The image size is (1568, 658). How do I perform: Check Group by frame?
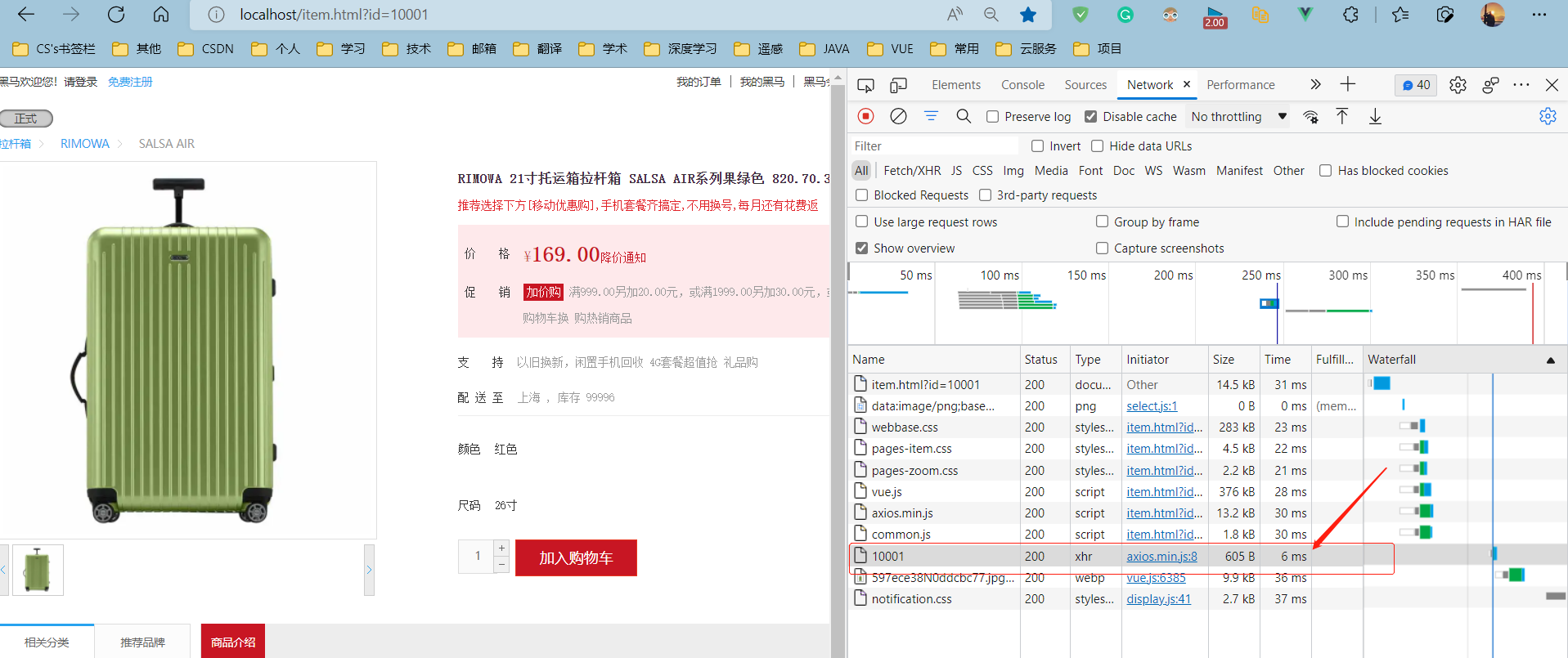1102,222
